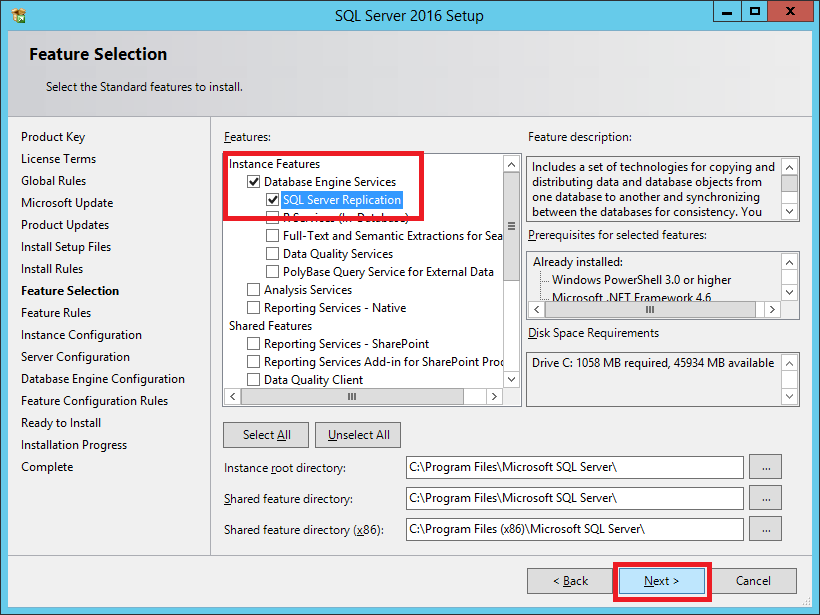Click the instance root directory text field
This screenshot has width=820, height=615.
point(574,467)
